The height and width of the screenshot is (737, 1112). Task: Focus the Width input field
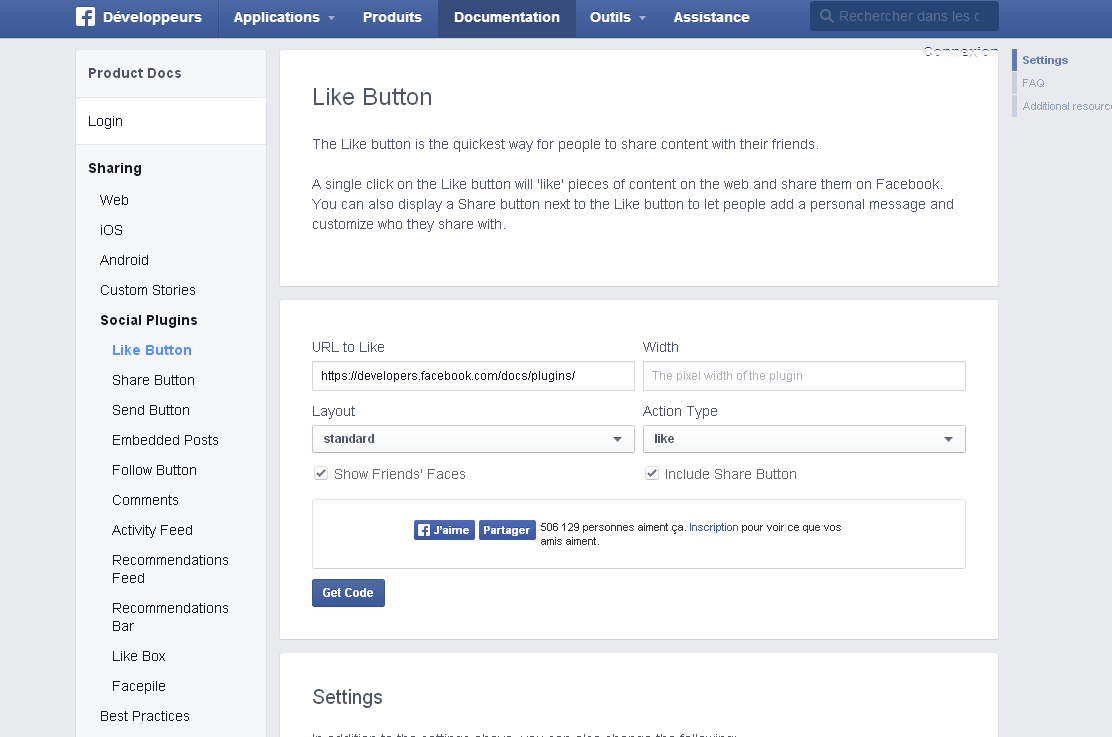point(804,376)
